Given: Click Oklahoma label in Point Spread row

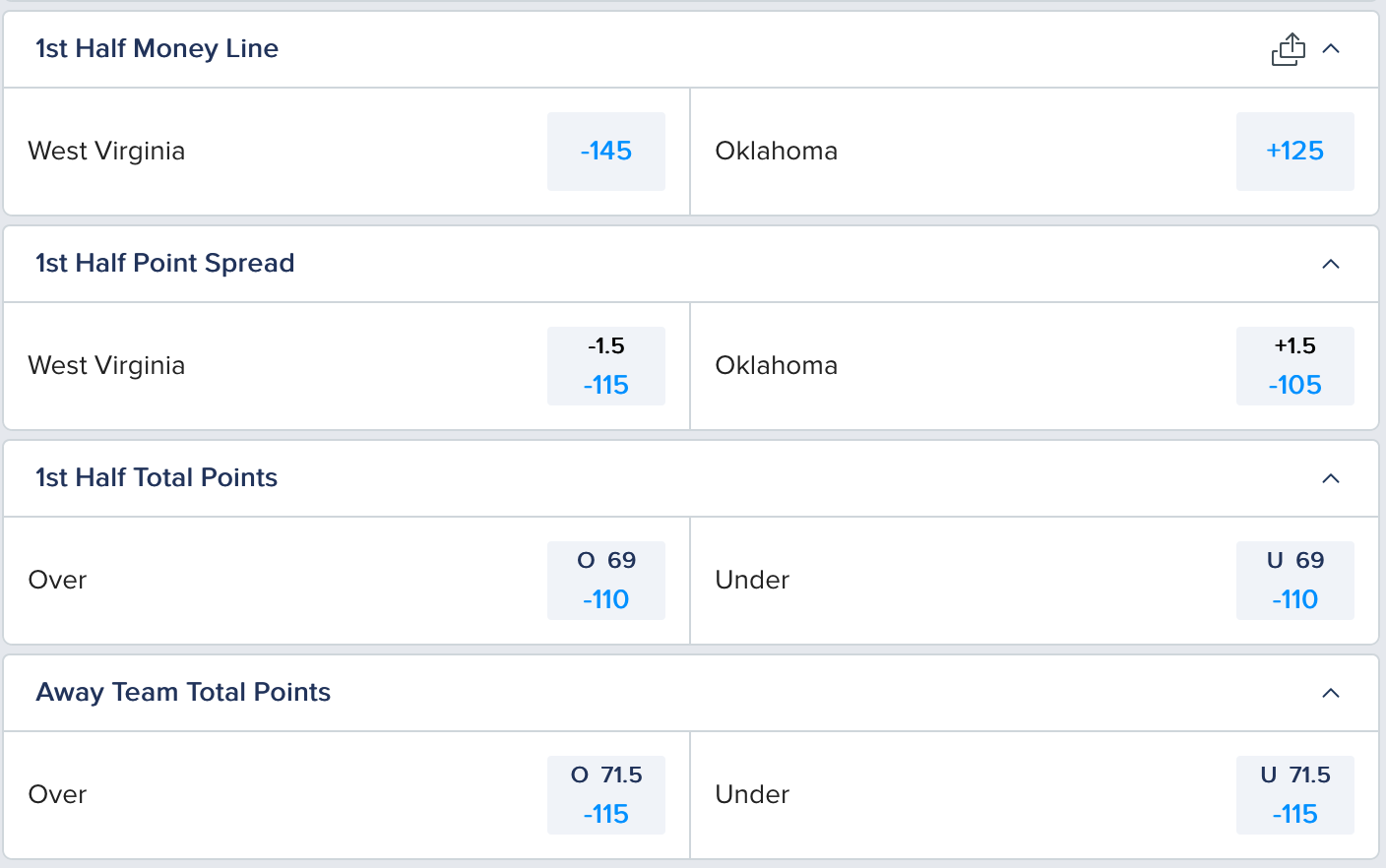Looking at the screenshot, I should (777, 366).
